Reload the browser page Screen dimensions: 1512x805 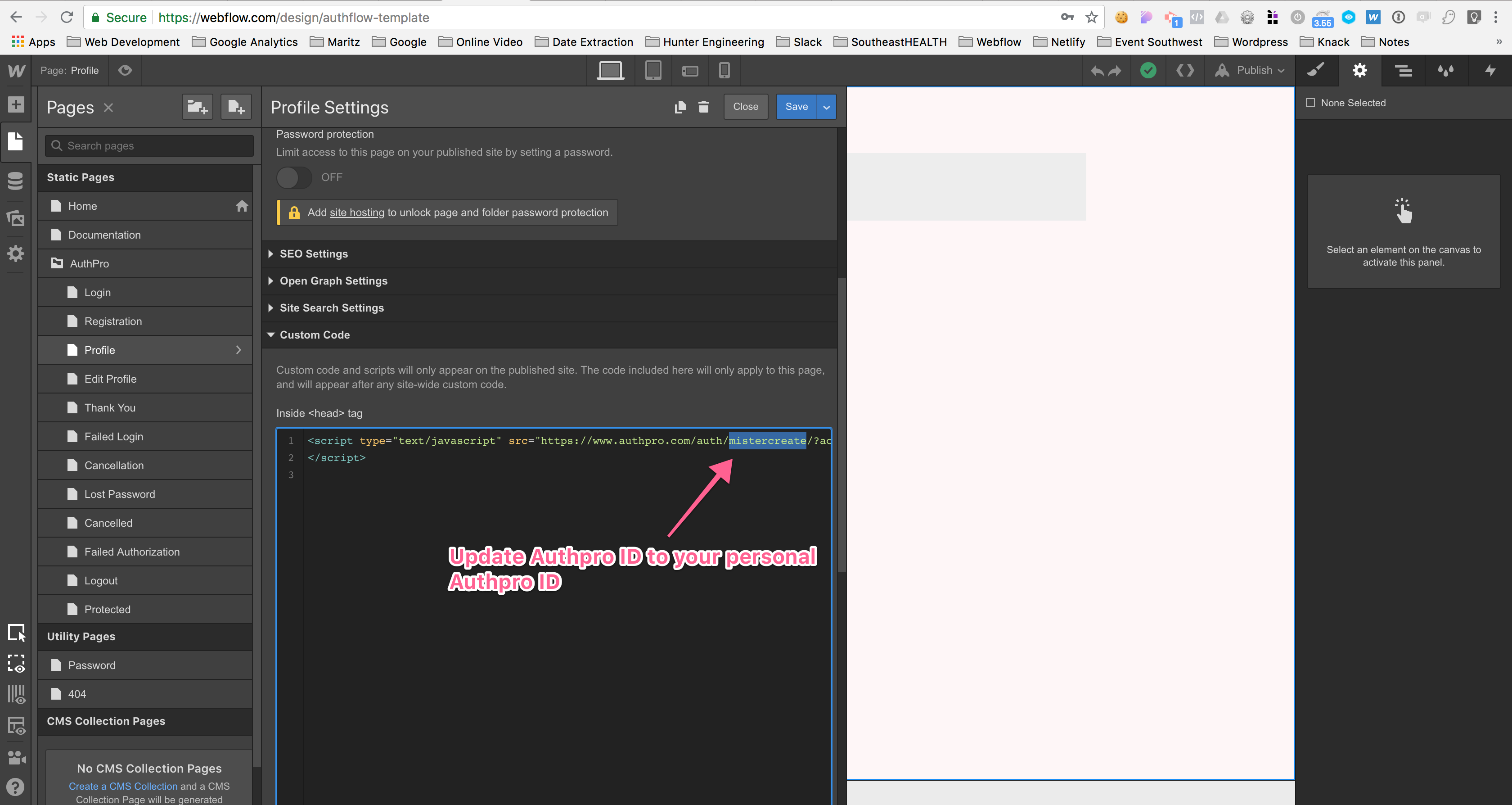click(x=66, y=17)
